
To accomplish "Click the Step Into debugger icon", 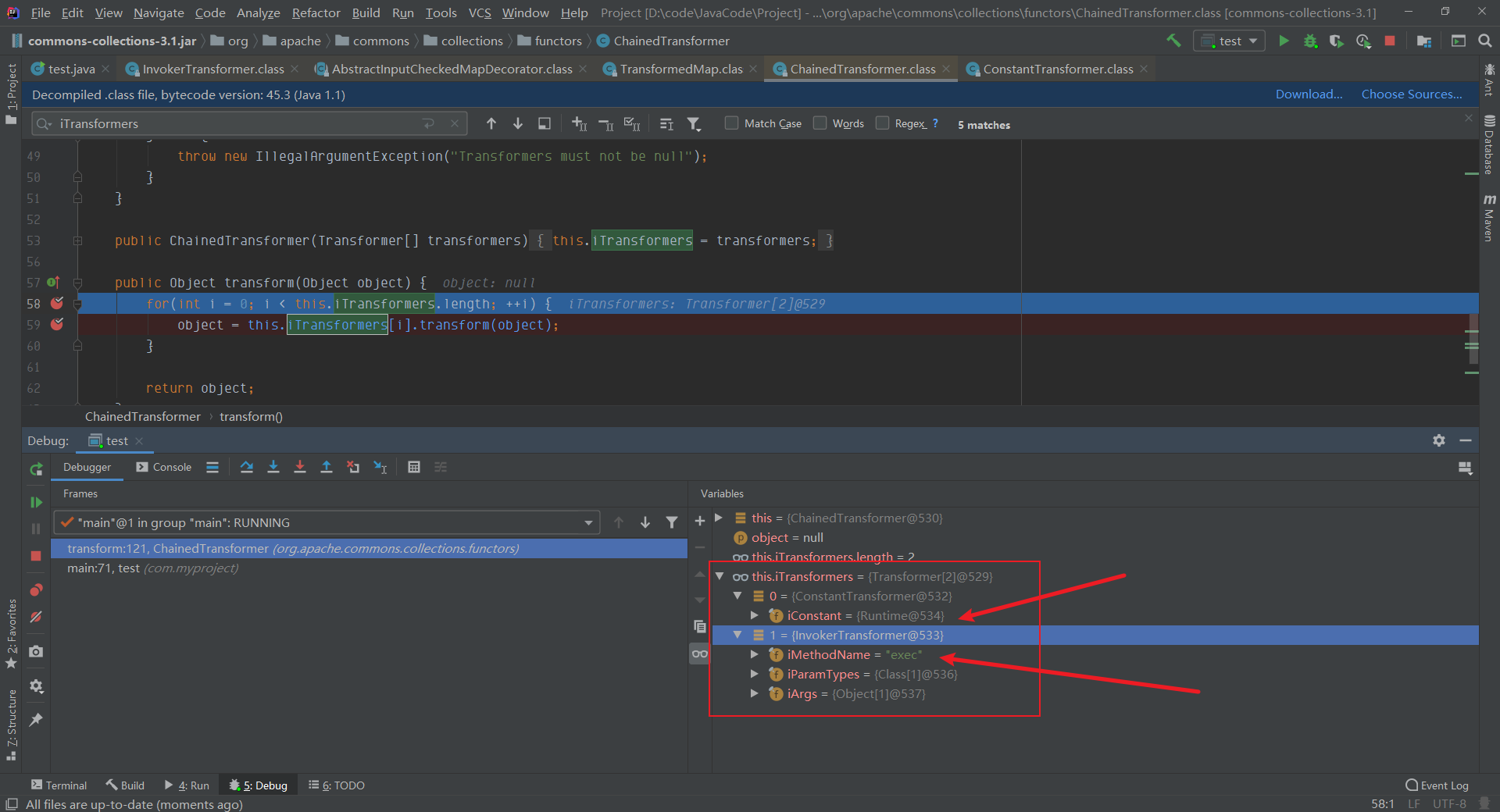I will coord(273,467).
